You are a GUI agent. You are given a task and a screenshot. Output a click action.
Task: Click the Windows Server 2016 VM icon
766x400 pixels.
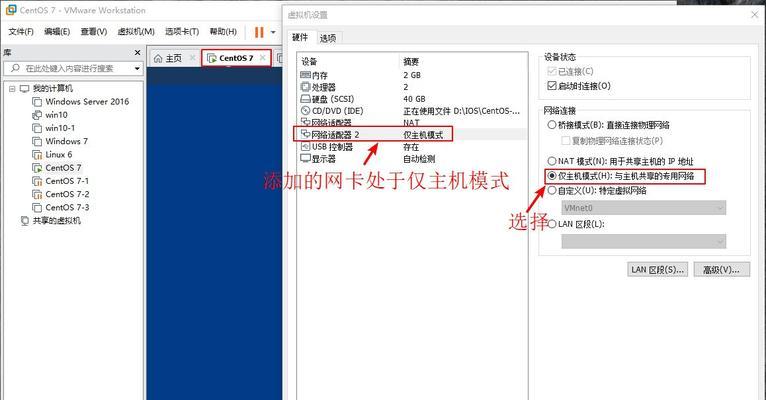(37, 102)
